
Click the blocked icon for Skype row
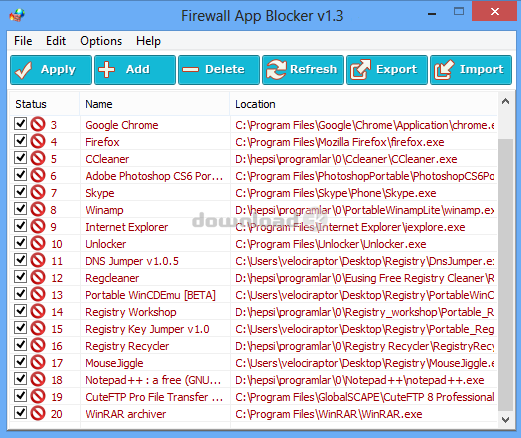(x=38, y=192)
